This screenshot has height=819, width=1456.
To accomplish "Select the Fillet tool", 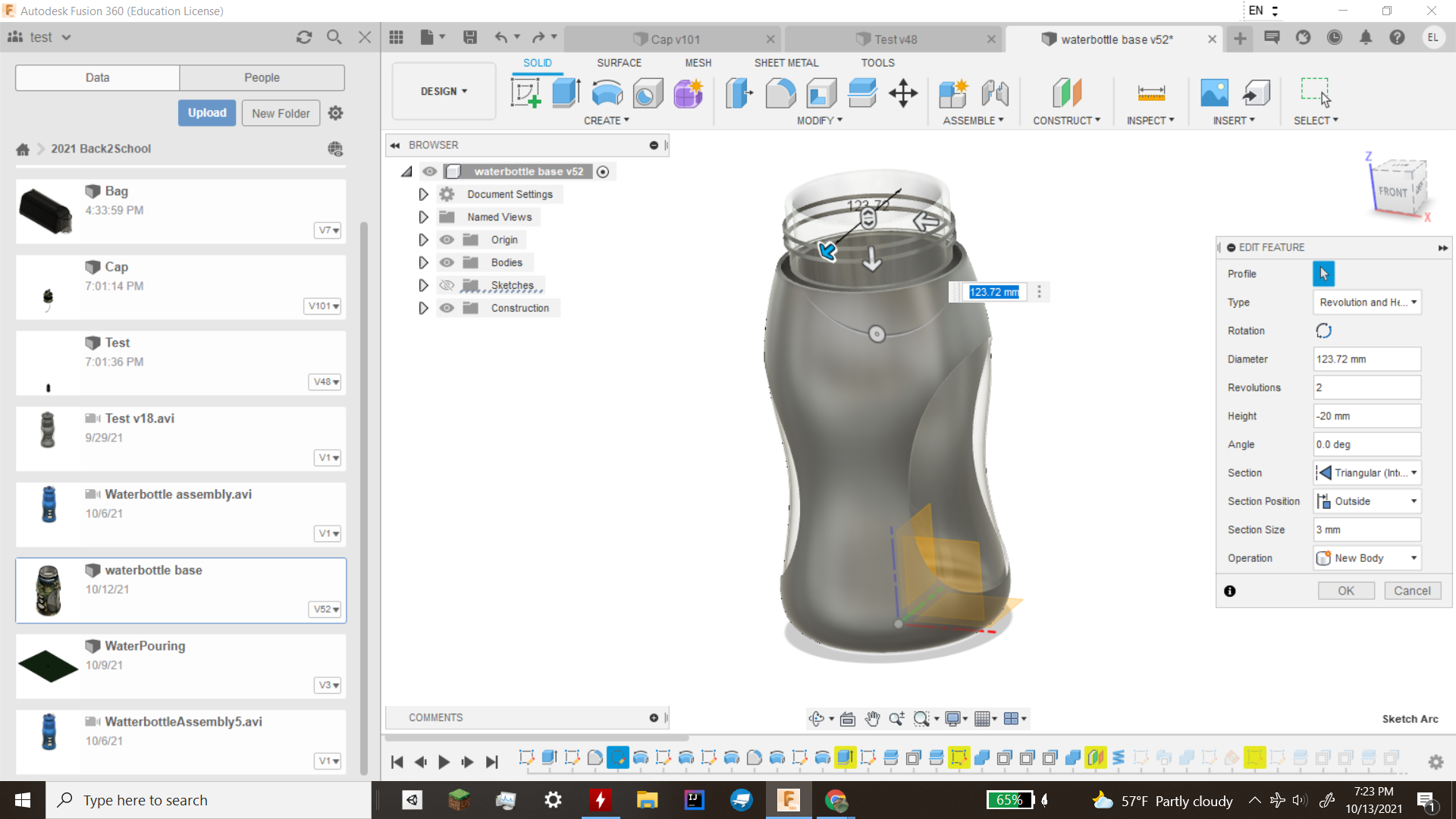I will click(780, 93).
